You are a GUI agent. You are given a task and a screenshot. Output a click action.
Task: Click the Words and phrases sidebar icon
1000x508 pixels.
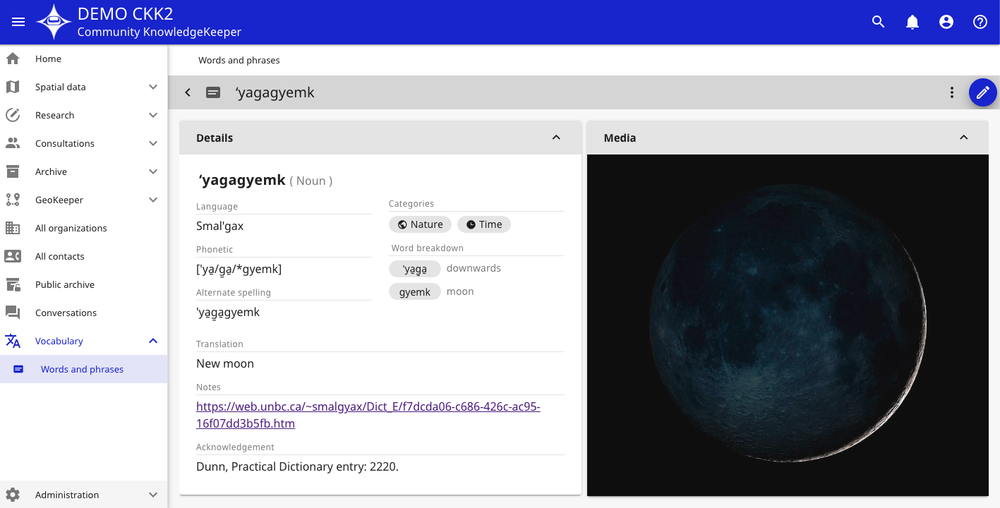18,369
